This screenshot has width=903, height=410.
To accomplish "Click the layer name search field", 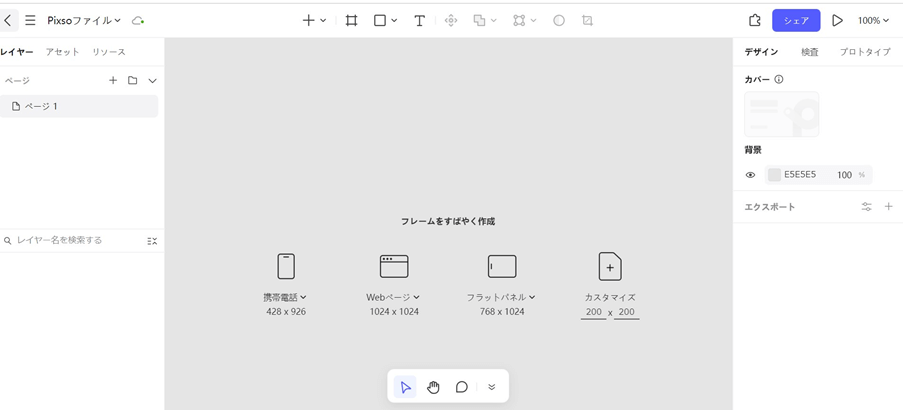I will (x=73, y=240).
